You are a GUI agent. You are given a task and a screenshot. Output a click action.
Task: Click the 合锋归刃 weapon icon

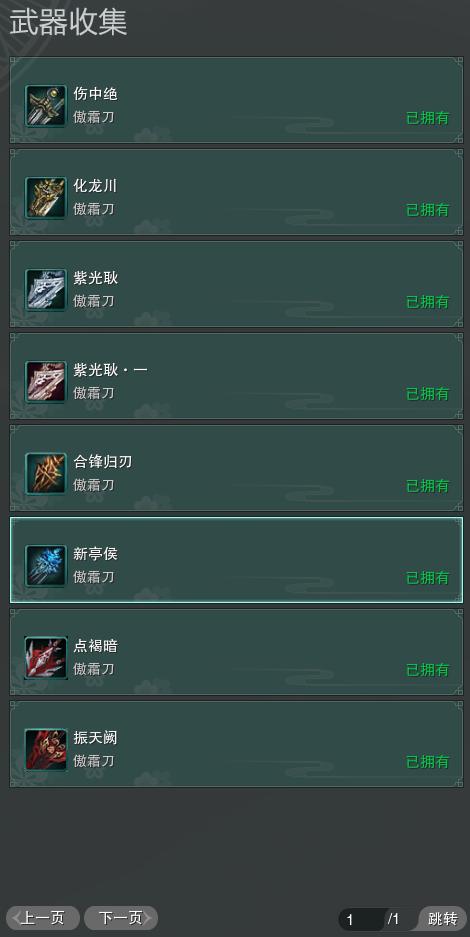click(x=46, y=474)
